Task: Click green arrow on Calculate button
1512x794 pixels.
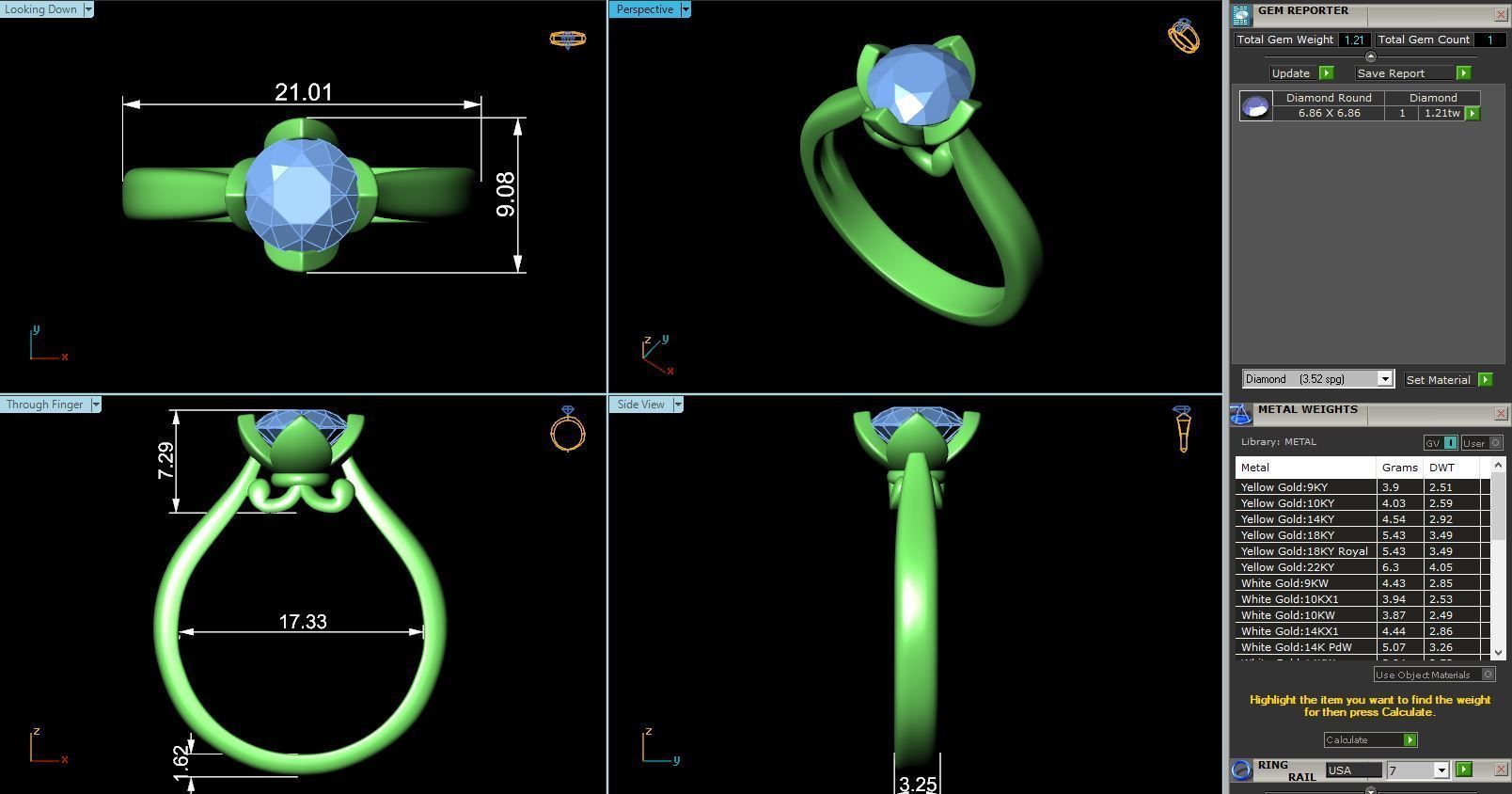Action: pyautogui.click(x=1410, y=740)
